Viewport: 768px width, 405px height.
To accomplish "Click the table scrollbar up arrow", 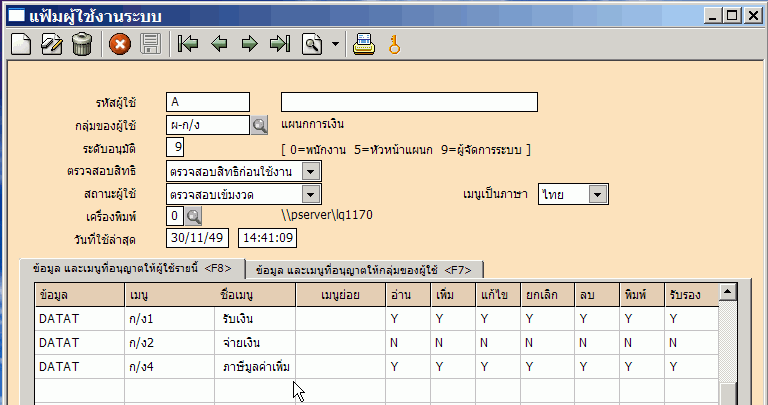I will 728,292.
